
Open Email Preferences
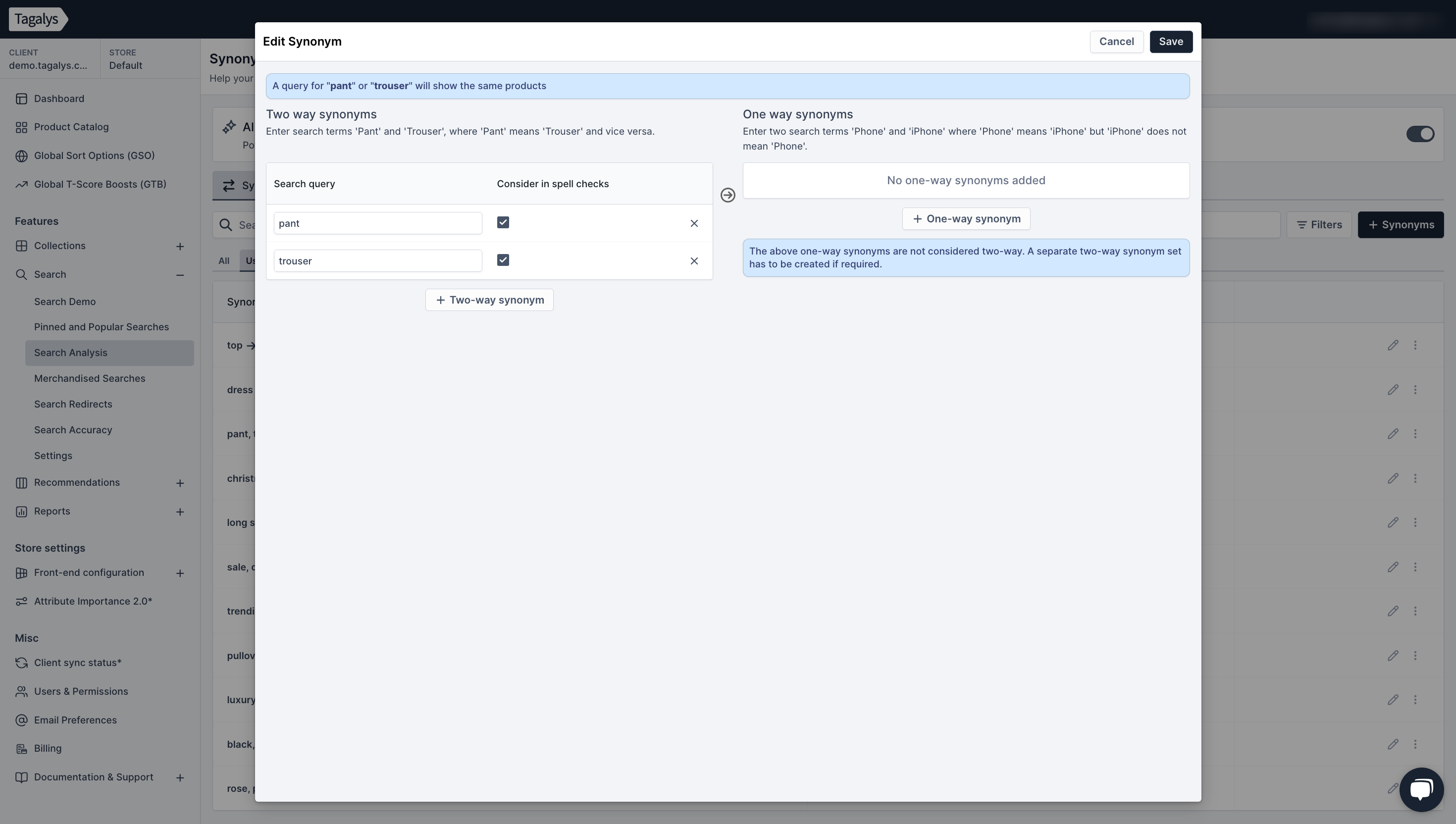click(x=75, y=721)
